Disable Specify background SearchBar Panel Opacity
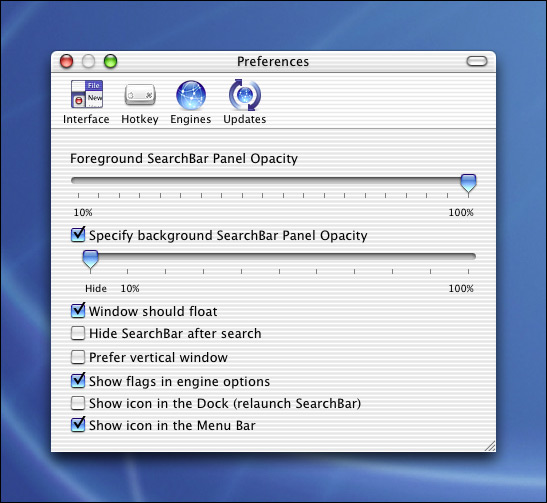Viewport: 547px width, 503px height. tap(78, 235)
